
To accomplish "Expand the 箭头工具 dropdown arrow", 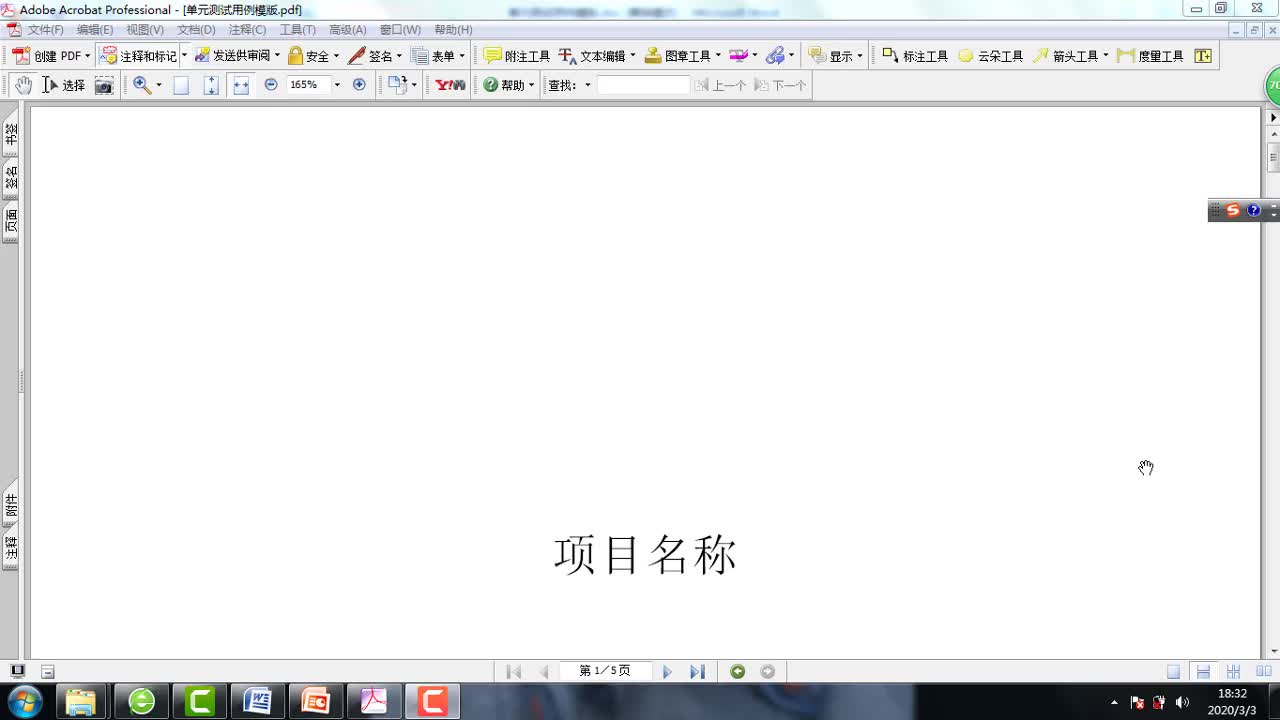I will click(x=1106, y=56).
